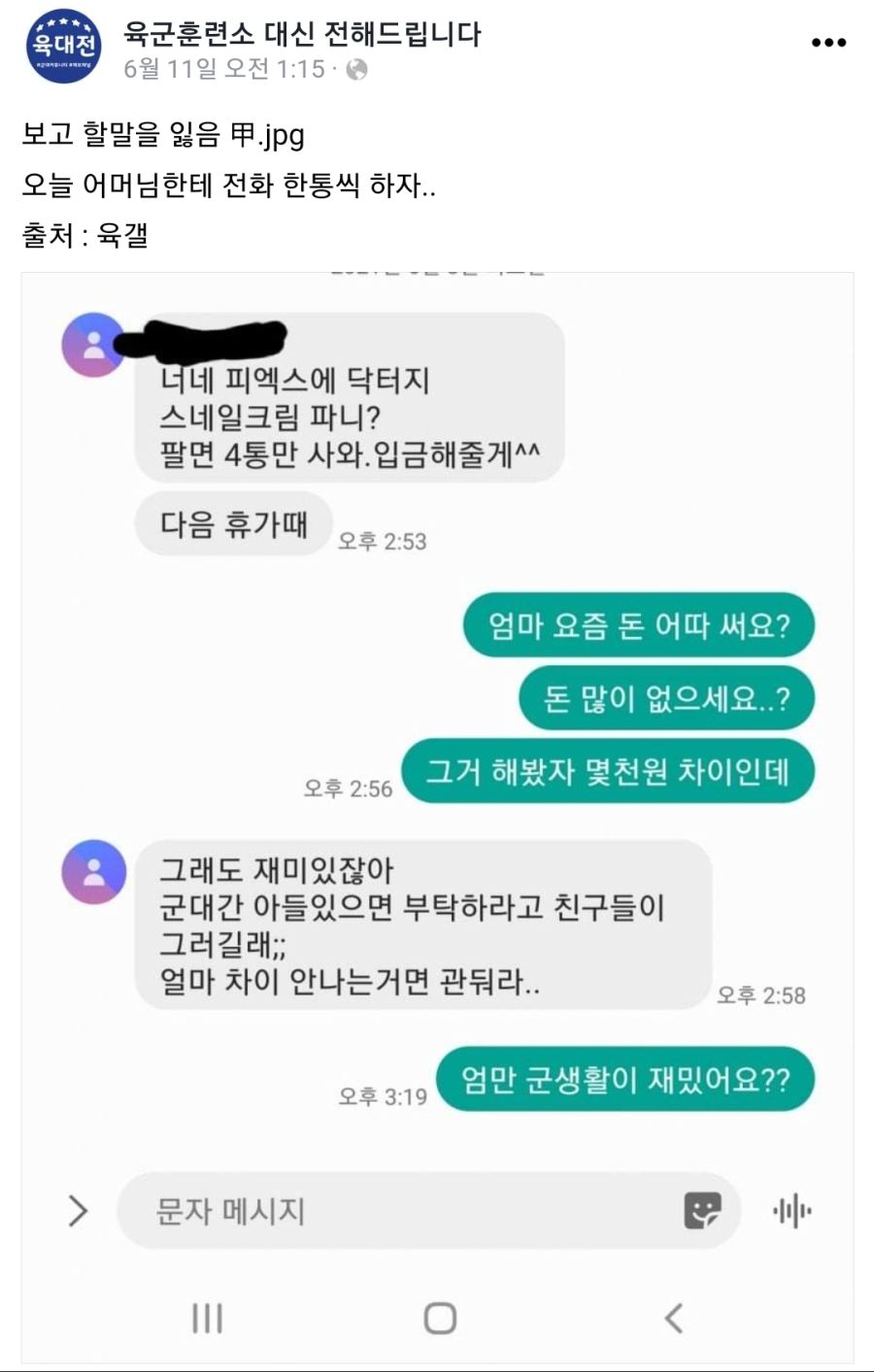This screenshot has width=874, height=1372.
Task: Select the 돈 많이 없으세요..? message bubble
Action: (x=666, y=698)
